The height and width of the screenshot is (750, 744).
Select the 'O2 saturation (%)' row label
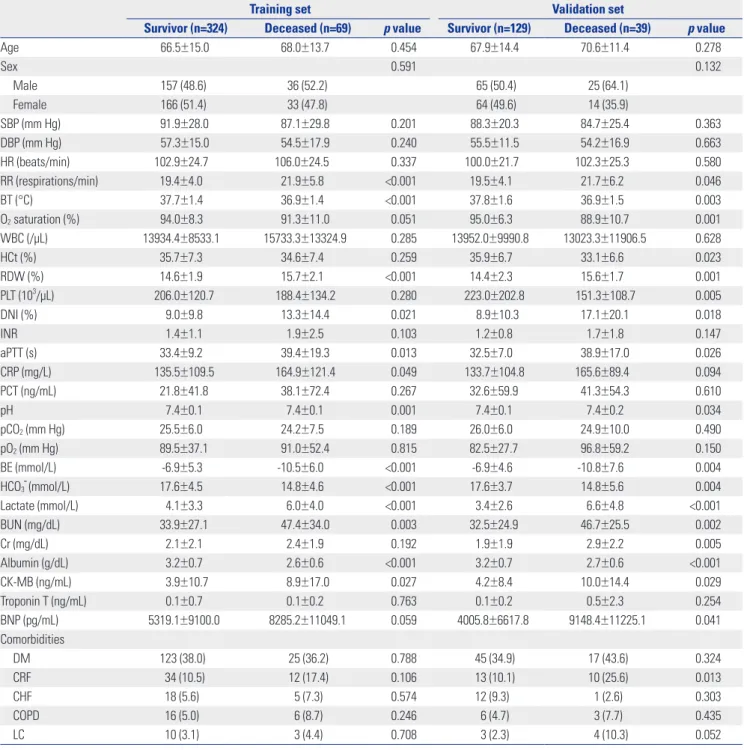click(40, 220)
